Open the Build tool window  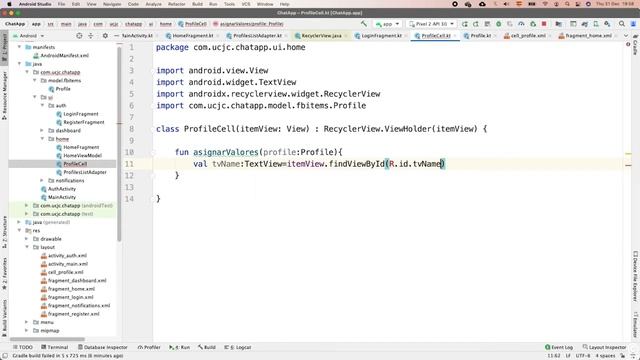coord(207,347)
